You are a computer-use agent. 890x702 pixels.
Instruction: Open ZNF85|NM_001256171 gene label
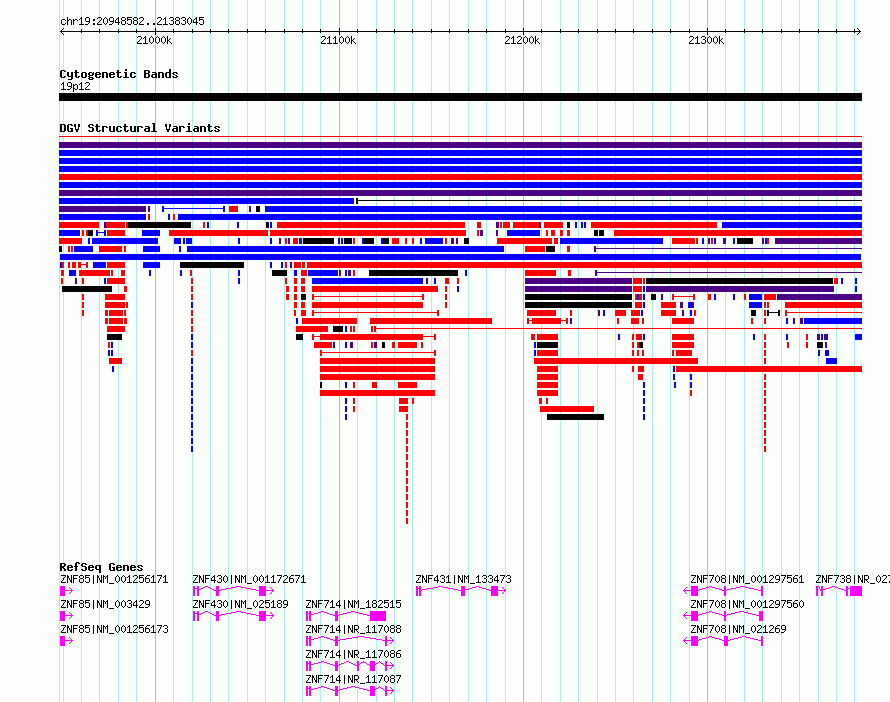[114, 579]
